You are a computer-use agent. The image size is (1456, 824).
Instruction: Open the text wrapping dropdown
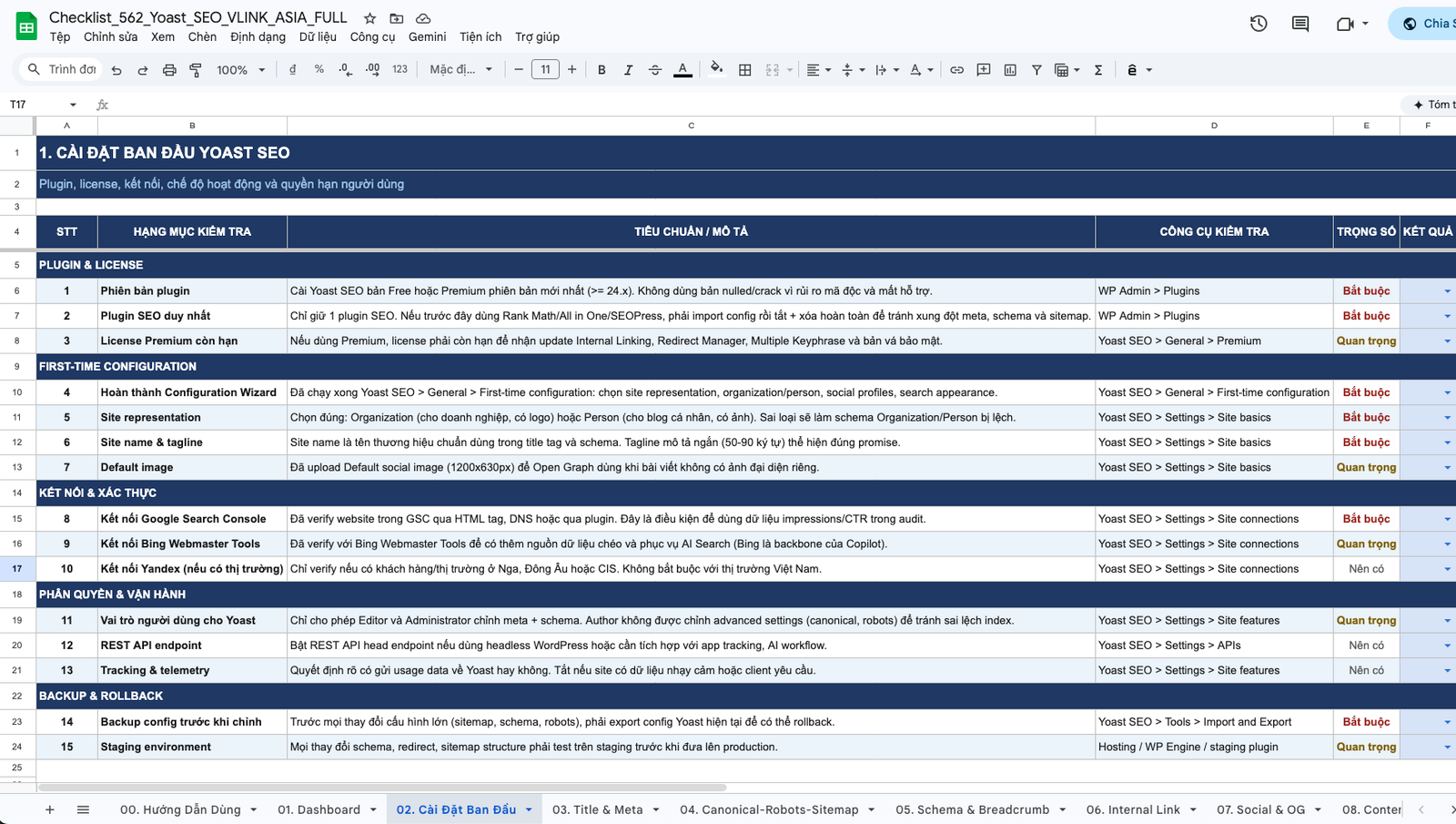coord(886,69)
